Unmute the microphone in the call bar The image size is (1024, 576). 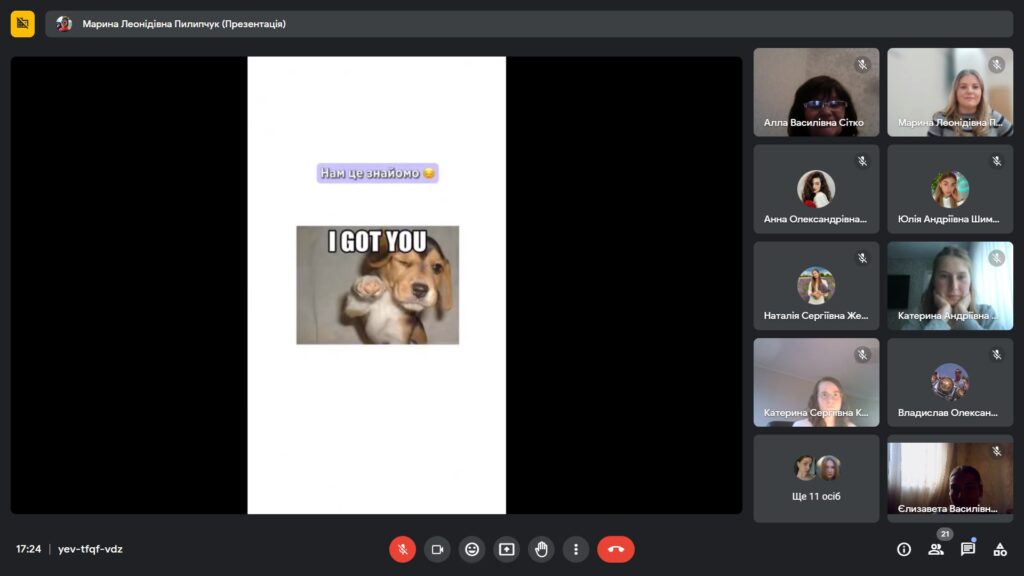click(x=402, y=549)
